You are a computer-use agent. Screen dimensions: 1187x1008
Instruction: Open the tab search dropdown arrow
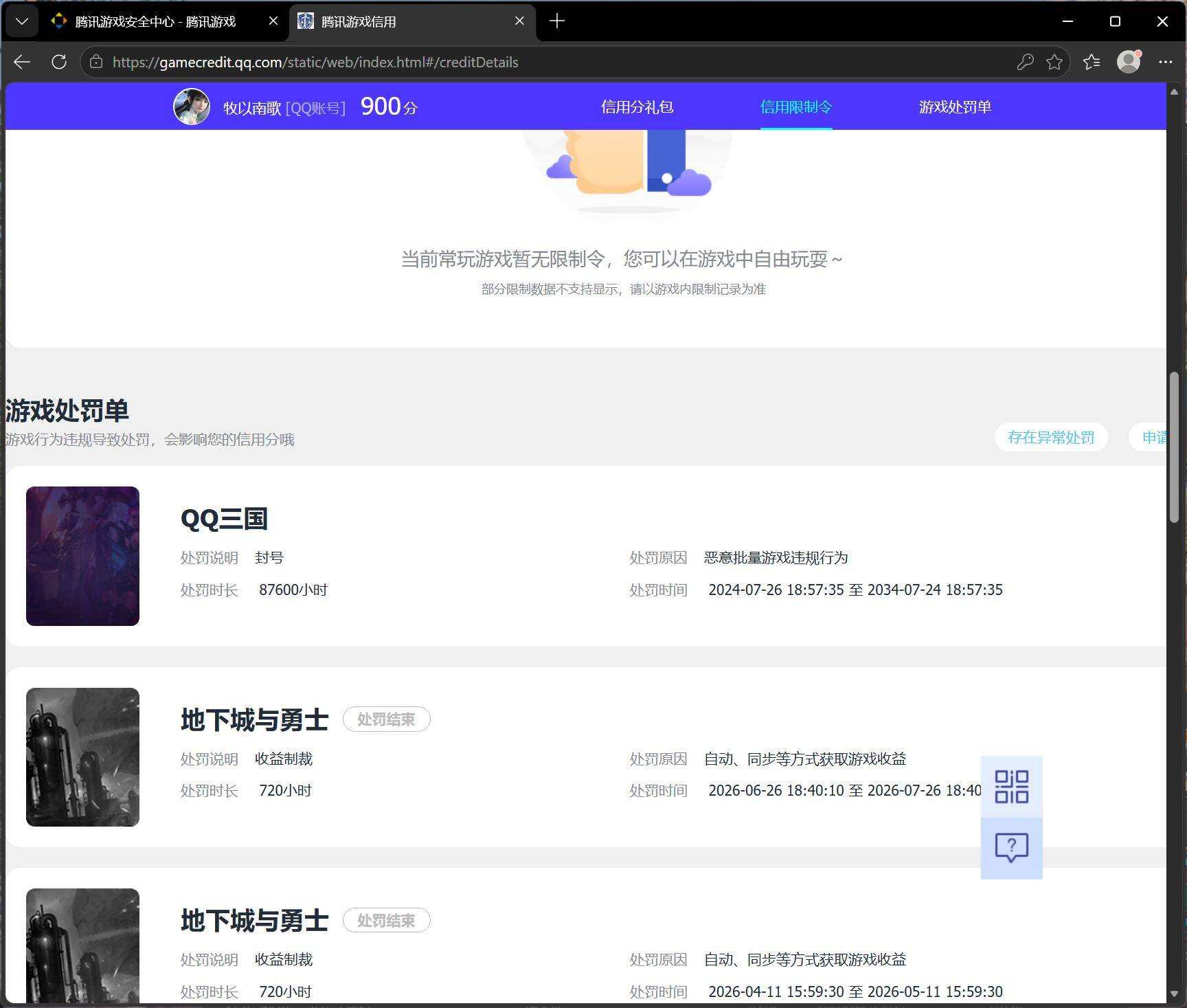click(22, 21)
